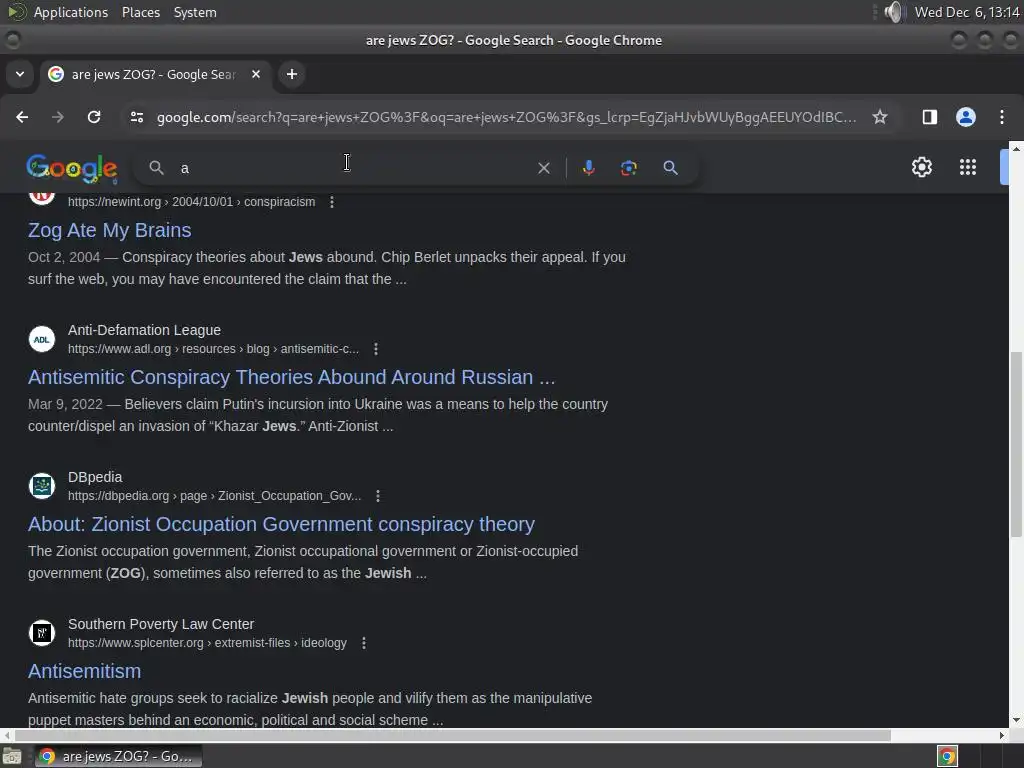This screenshot has width=1024, height=768.
Task: Click the Anti-Defamation League favicon
Action: click(x=42, y=339)
